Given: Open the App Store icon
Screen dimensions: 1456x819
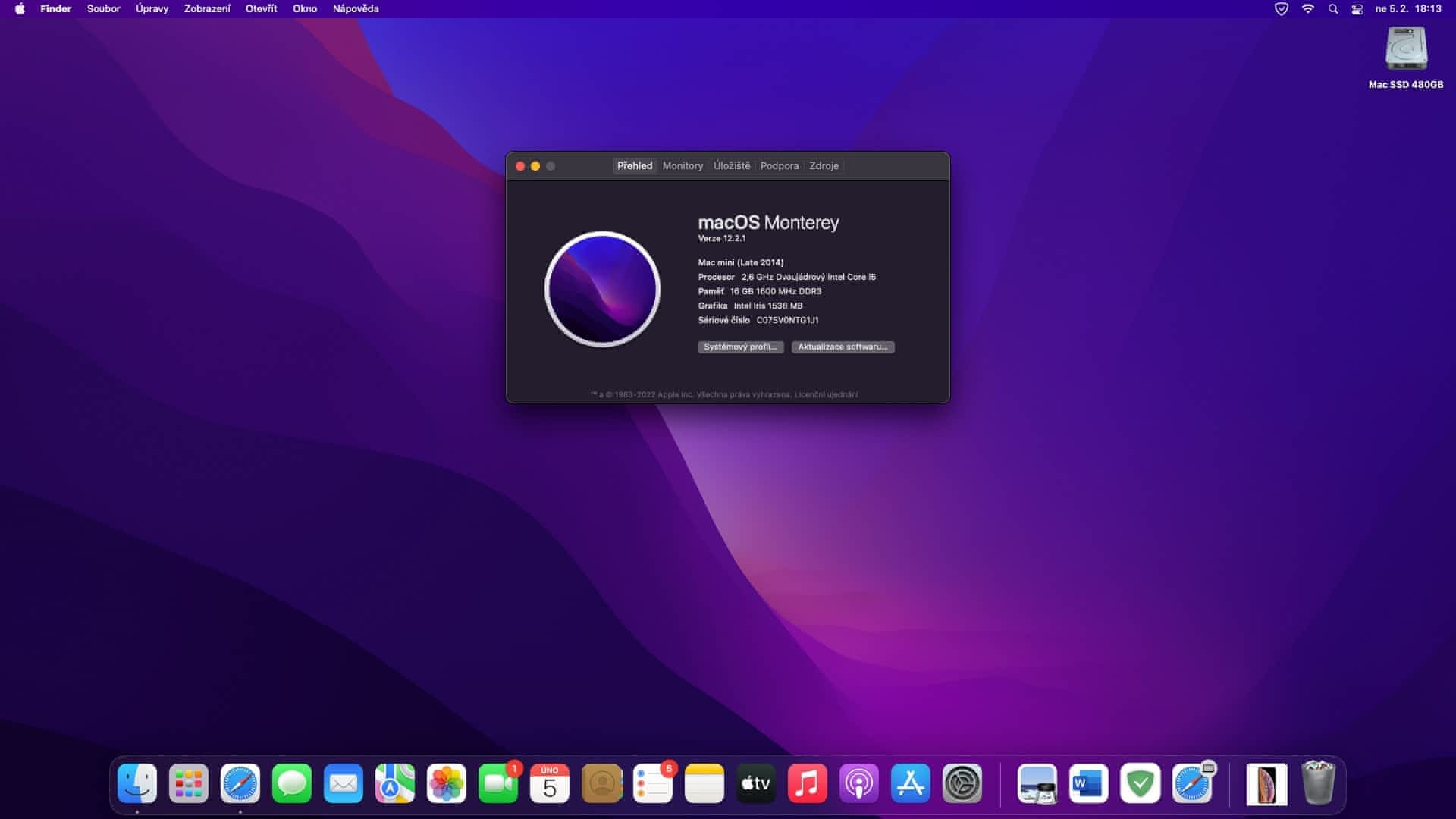Looking at the screenshot, I should point(911,783).
